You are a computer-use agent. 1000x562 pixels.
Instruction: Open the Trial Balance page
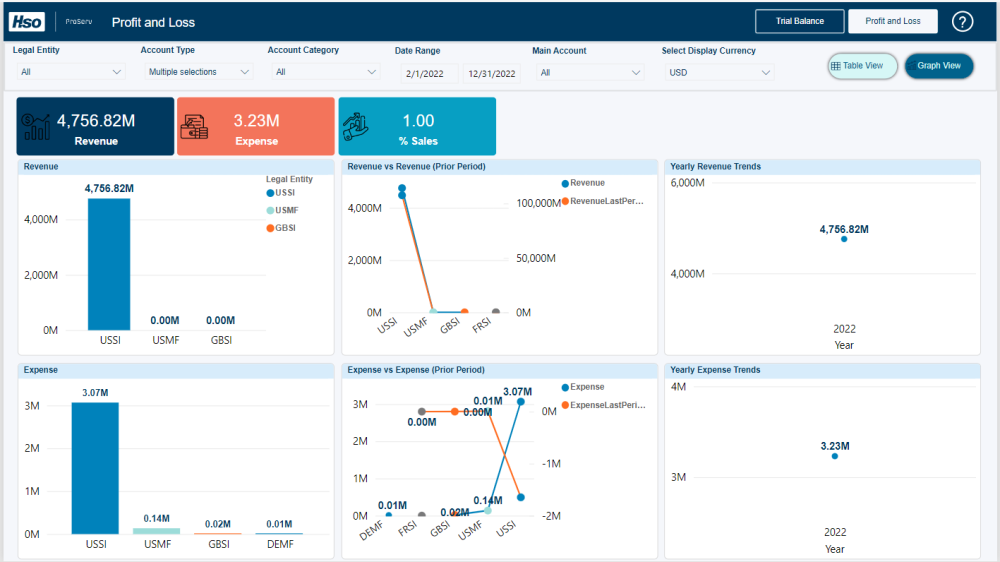tap(800, 21)
